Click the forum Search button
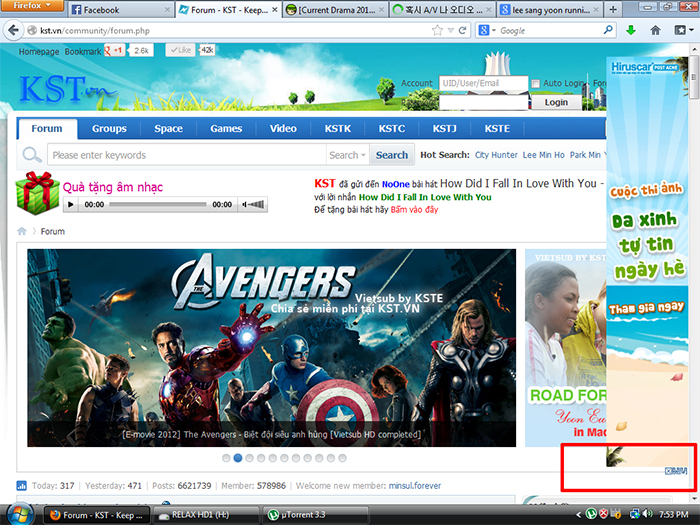The height and width of the screenshot is (525, 700). coord(392,155)
